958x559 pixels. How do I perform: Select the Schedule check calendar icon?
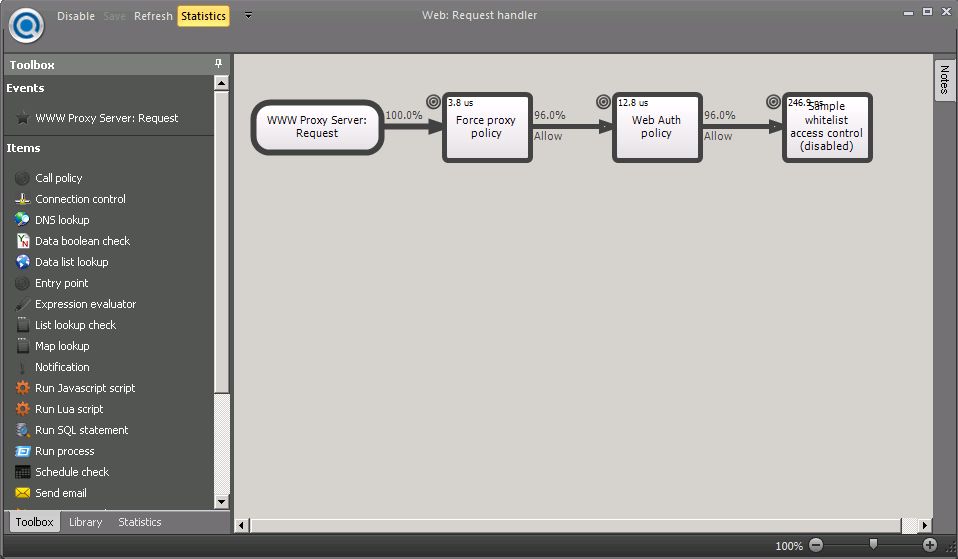coord(23,472)
